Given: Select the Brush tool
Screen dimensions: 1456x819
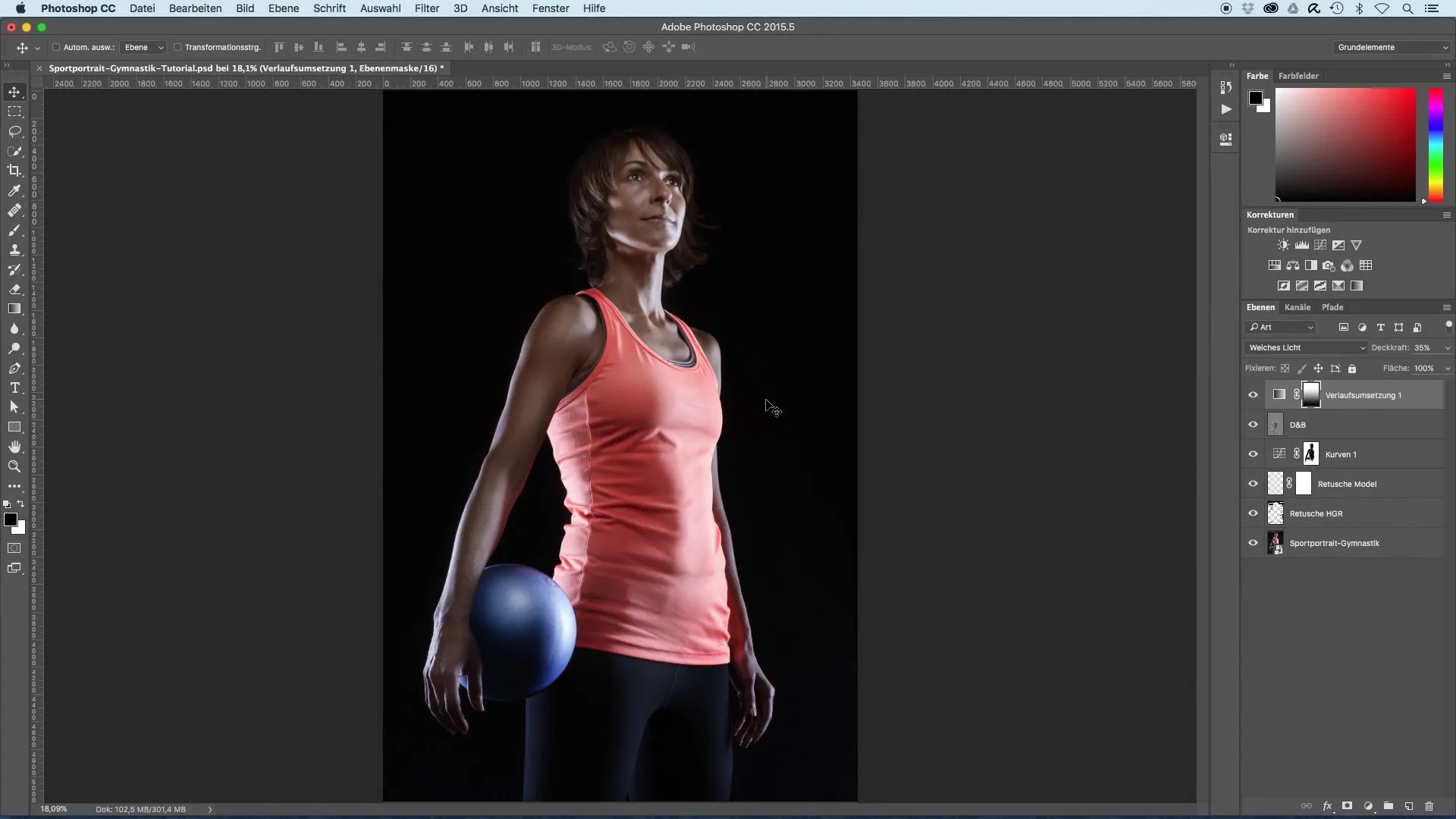Looking at the screenshot, I should tap(14, 230).
